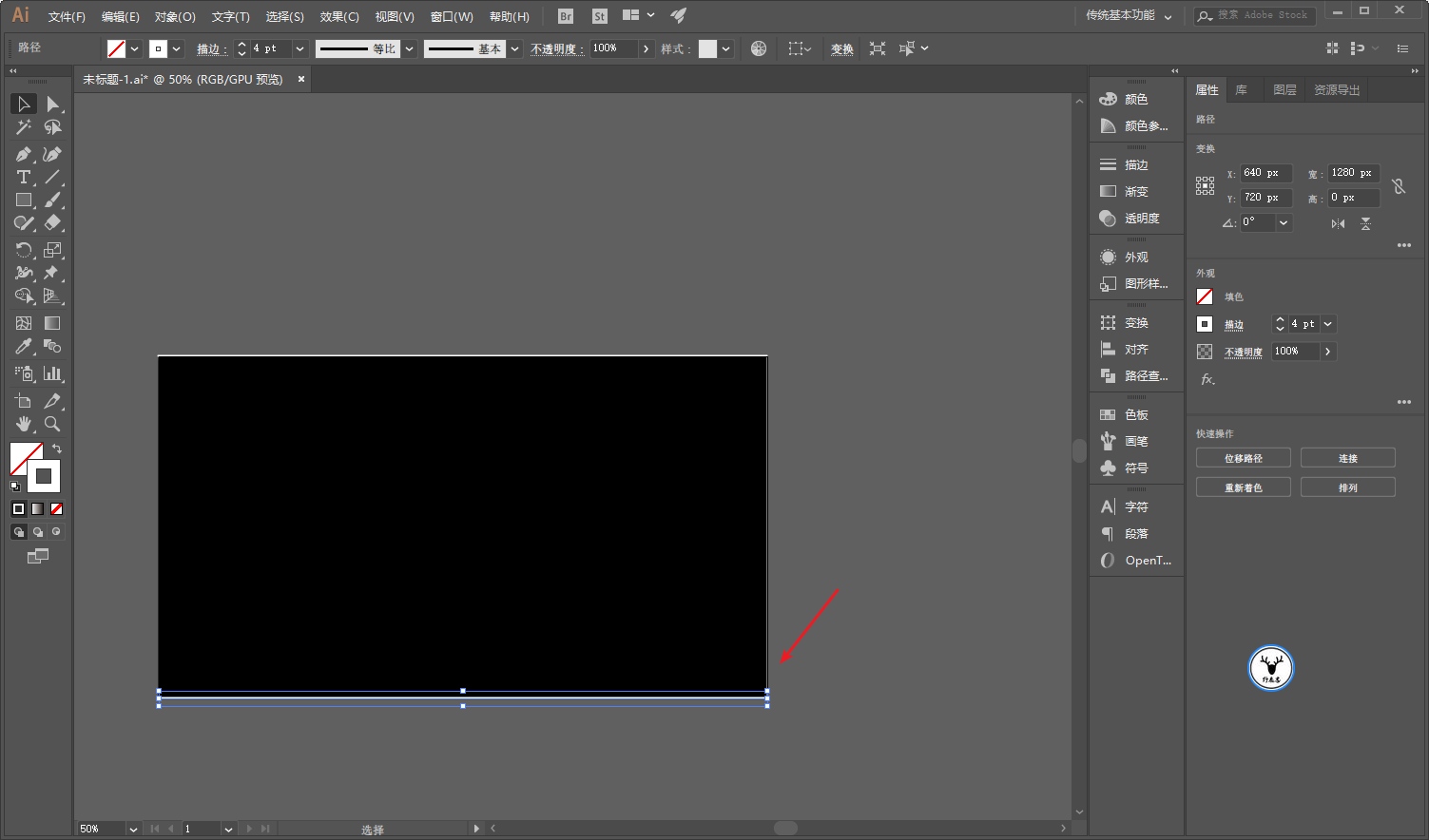The height and width of the screenshot is (840, 1429).
Task: Set toolbox paint mode to Gradient
Action: (x=38, y=509)
